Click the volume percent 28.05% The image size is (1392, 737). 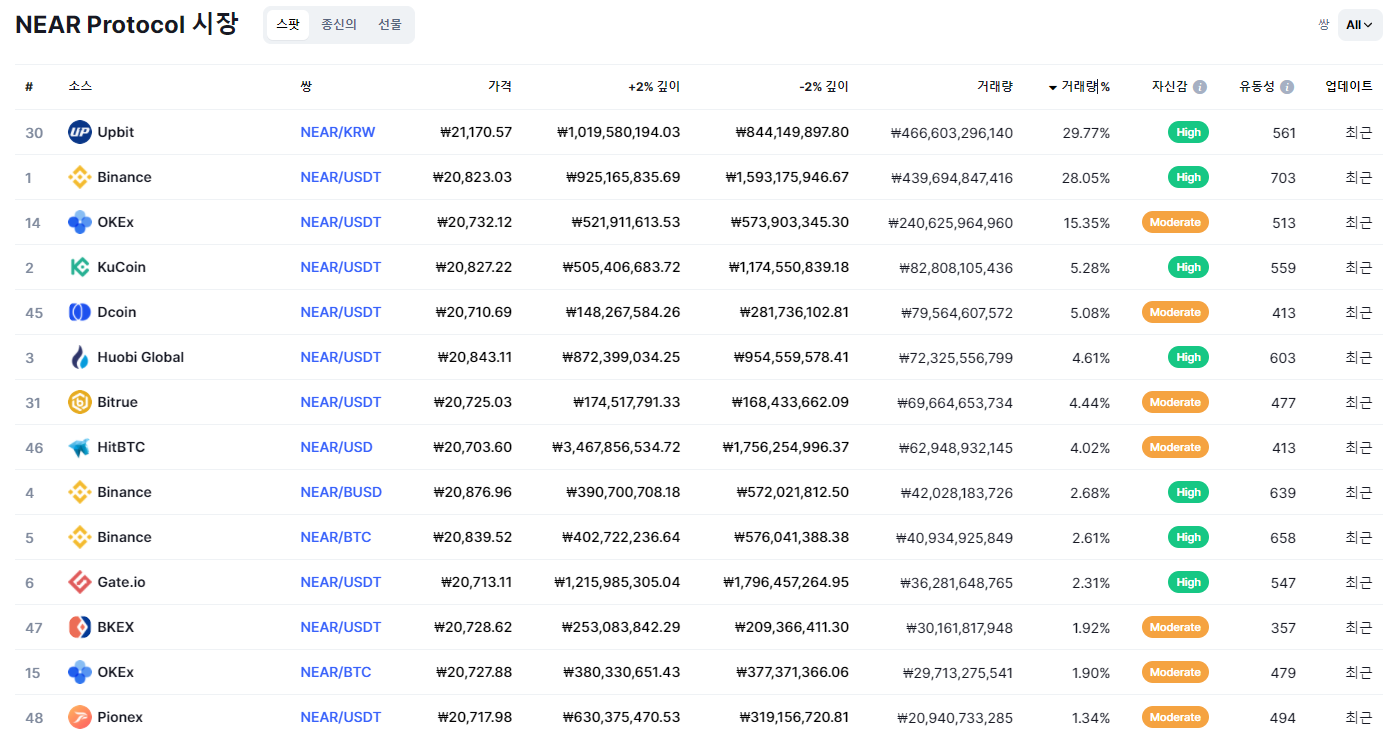tap(1087, 177)
